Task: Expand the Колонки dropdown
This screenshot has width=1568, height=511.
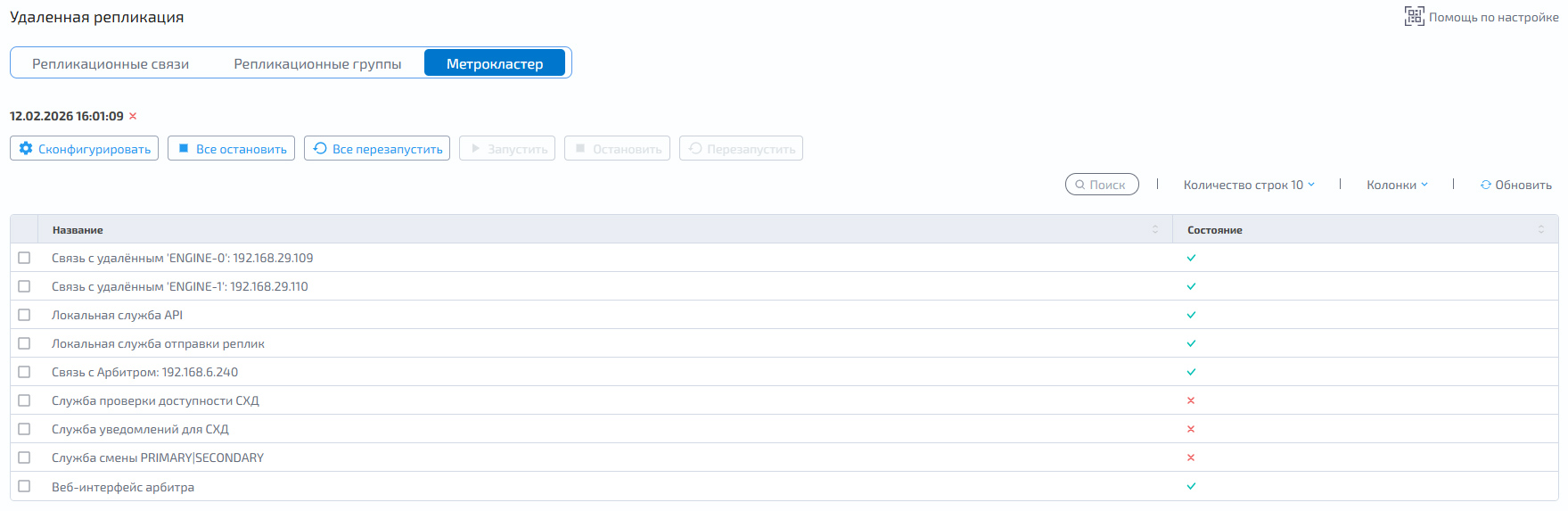Action: click(x=1397, y=185)
